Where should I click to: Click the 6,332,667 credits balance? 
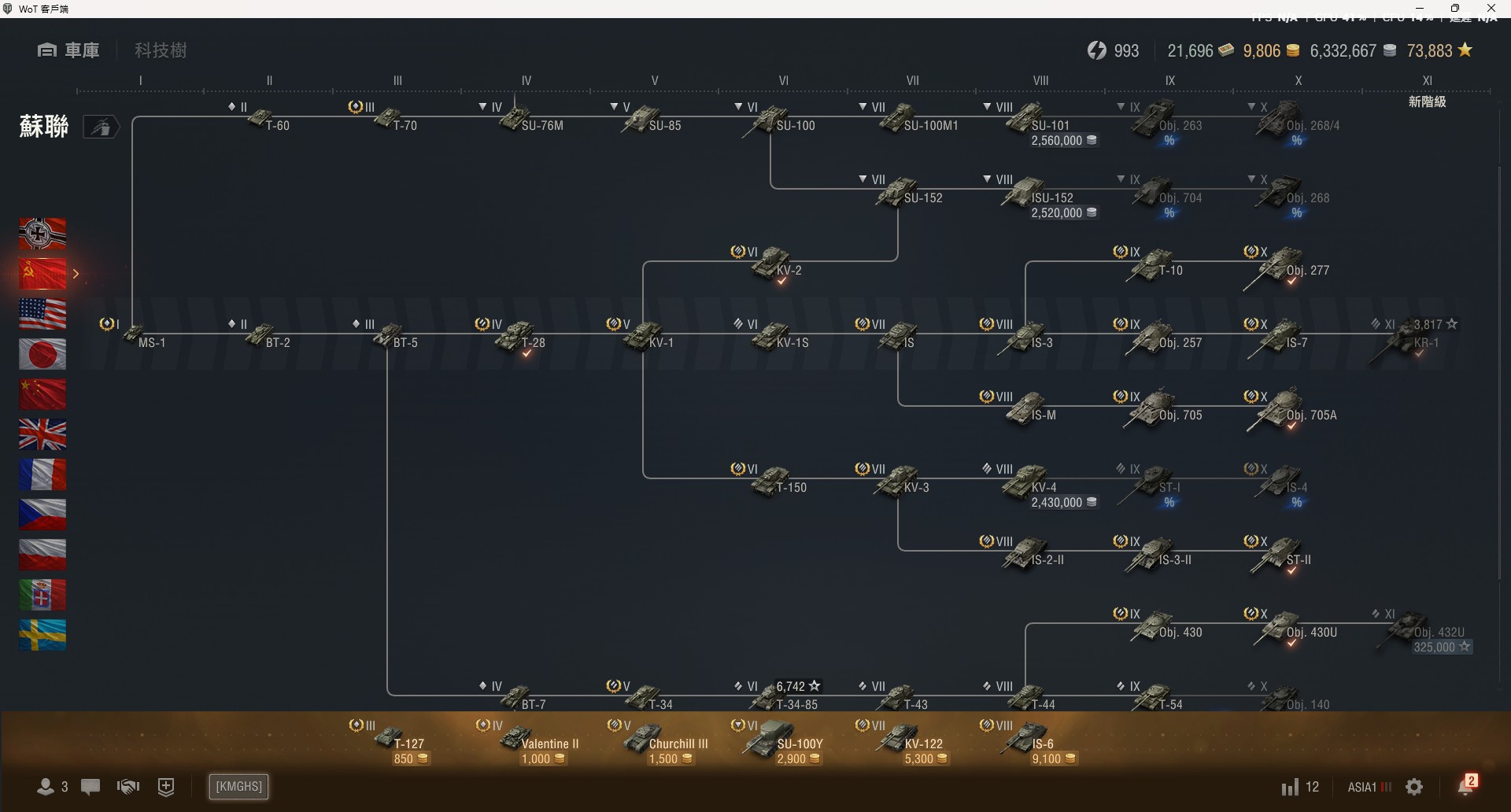1353,51
